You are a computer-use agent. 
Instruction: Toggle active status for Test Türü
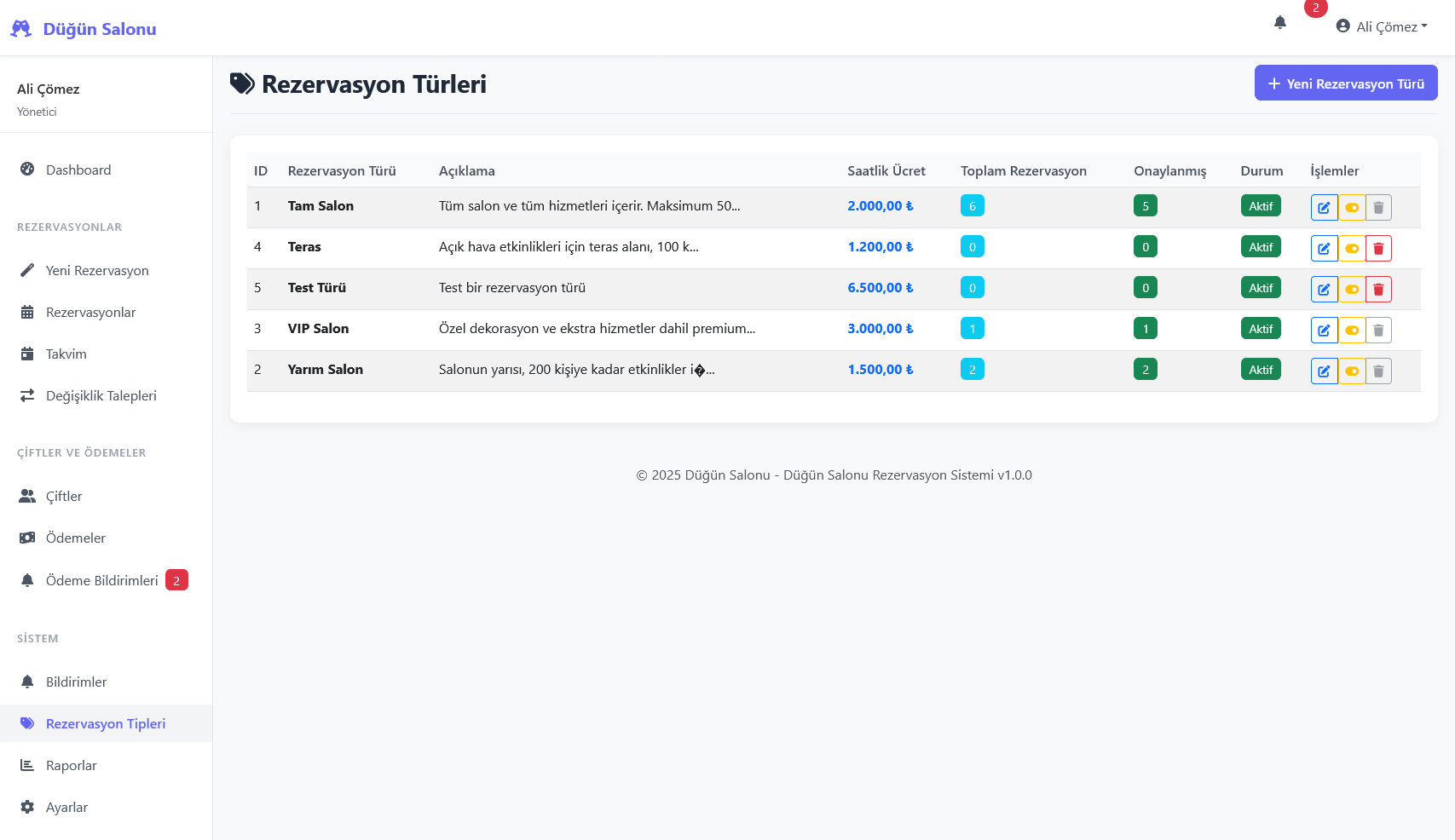click(x=1352, y=289)
